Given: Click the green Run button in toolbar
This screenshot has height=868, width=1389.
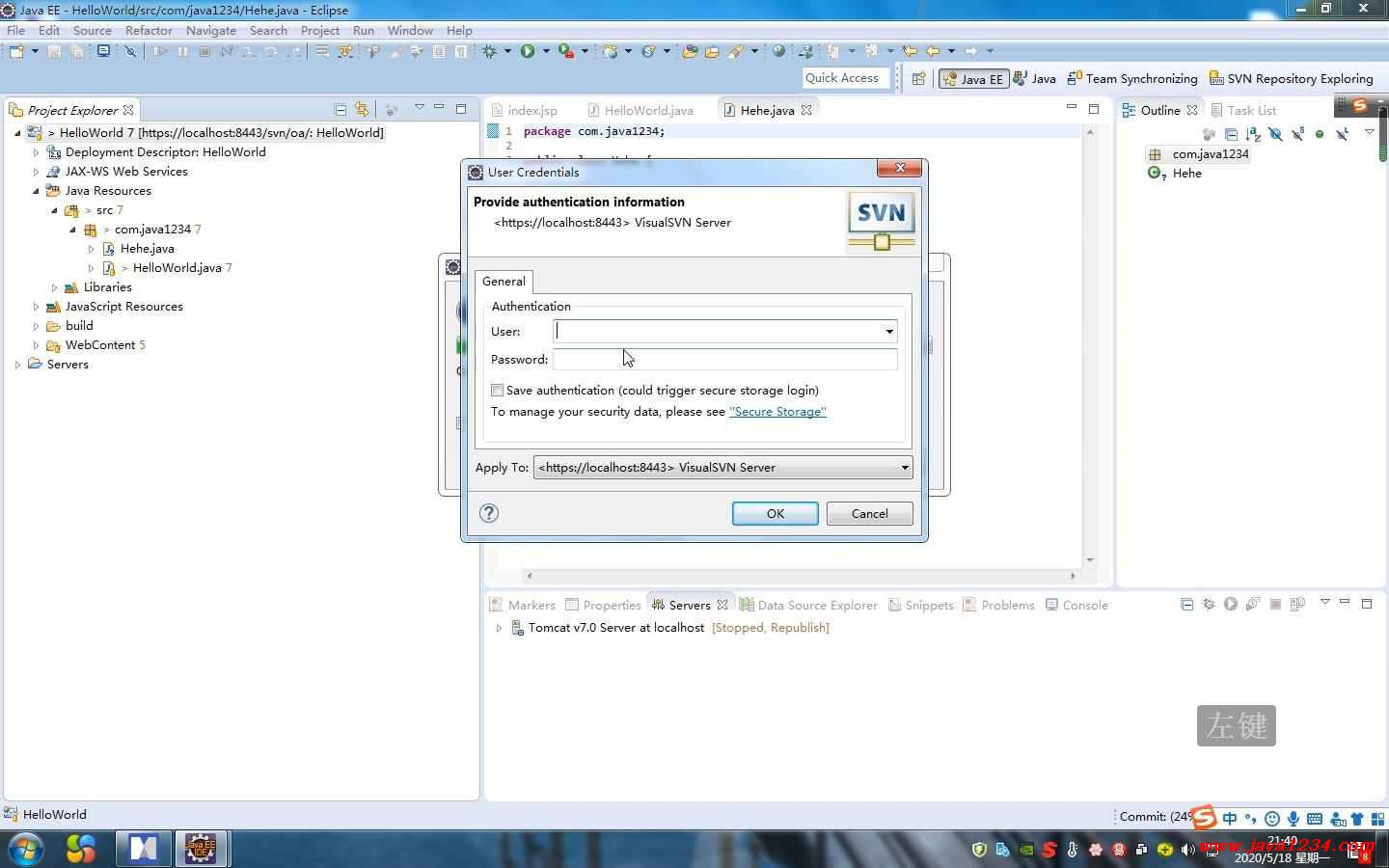Looking at the screenshot, I should click(x=527, y=51).
